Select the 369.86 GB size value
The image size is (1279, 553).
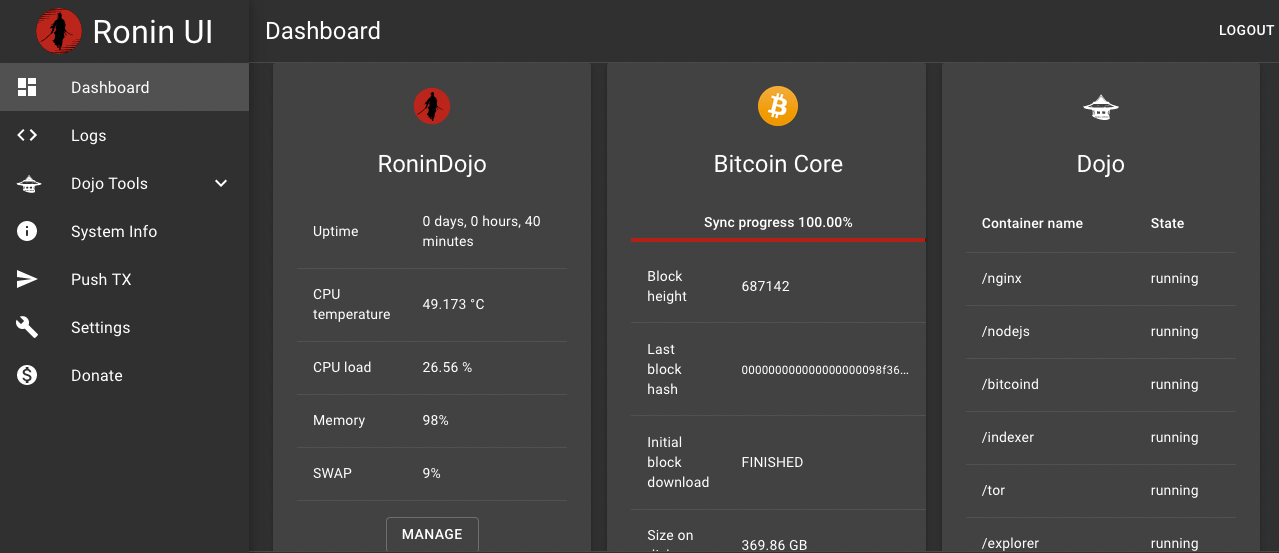coord(774,545)
